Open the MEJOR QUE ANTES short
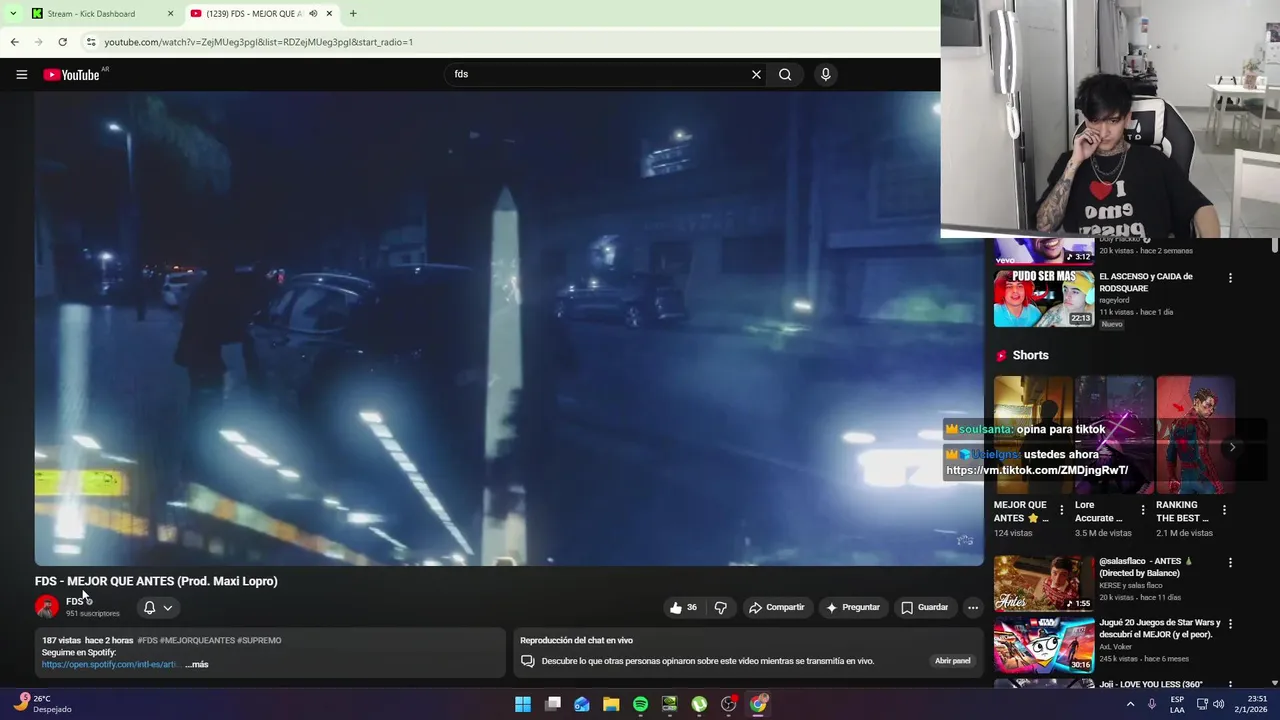This screenshot has height=720, width=1280. click(1033, 435)
